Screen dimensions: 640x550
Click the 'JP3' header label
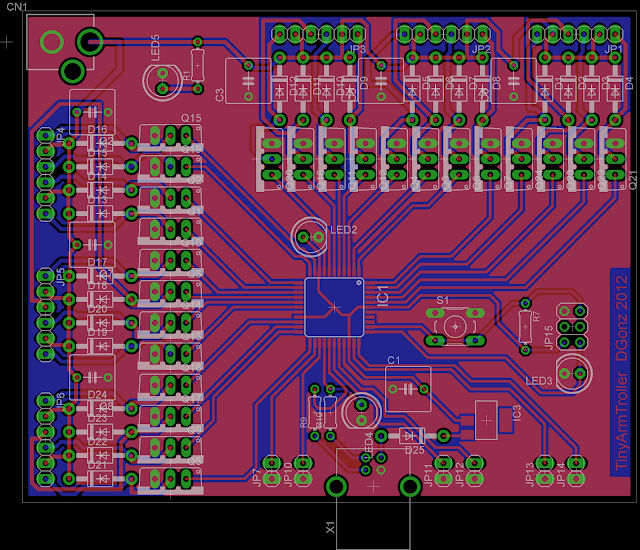357,49
